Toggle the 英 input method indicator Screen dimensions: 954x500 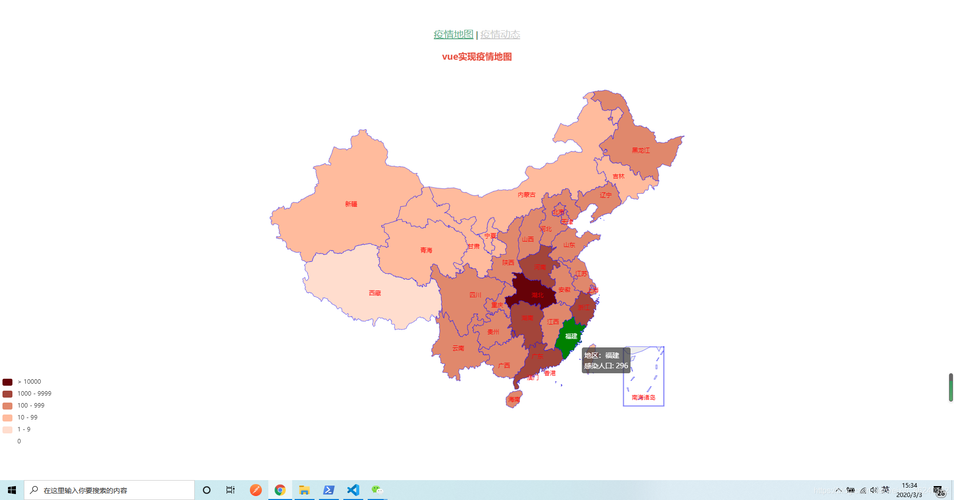[886, 490]
